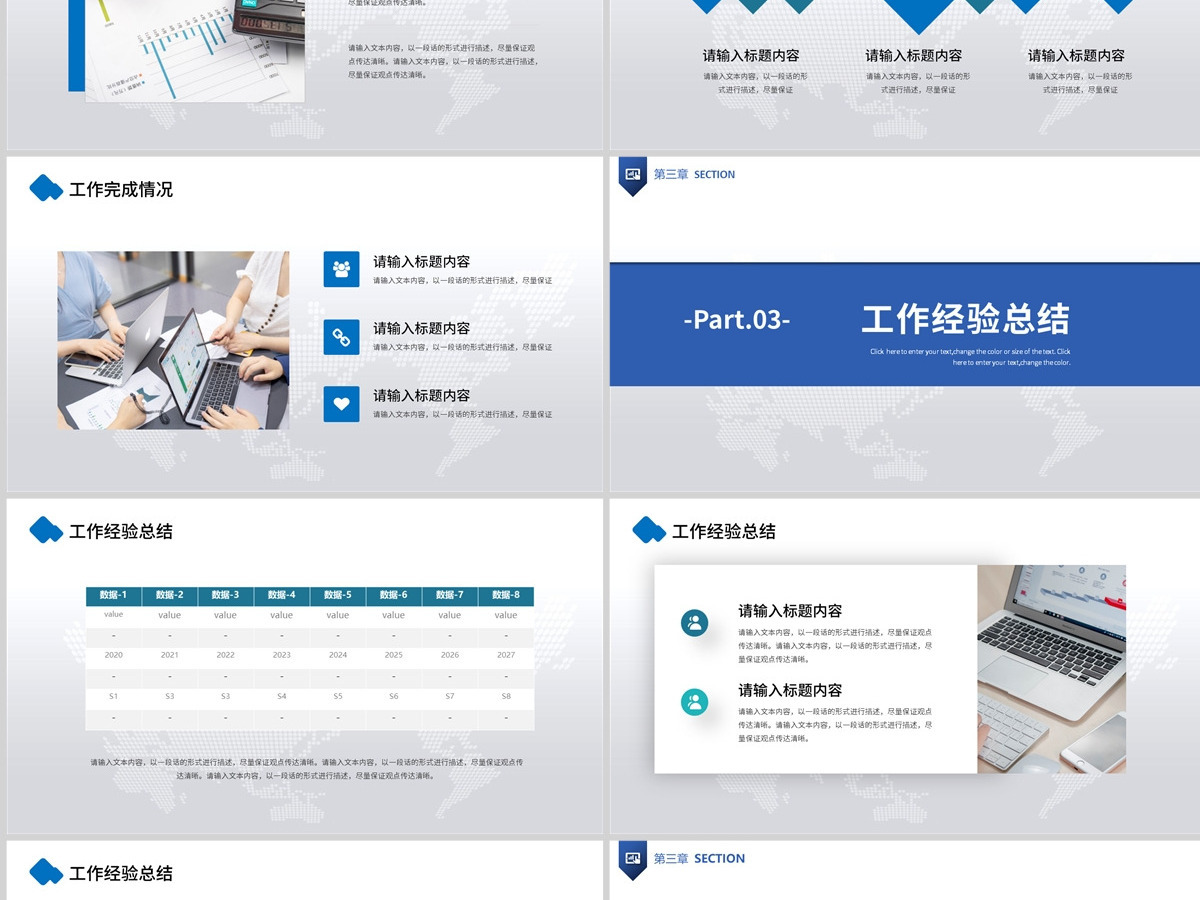This screenshot has width=1200, height=900.
Task: Select the photo of people working on laptops
Action: click(x=173, y=340)
